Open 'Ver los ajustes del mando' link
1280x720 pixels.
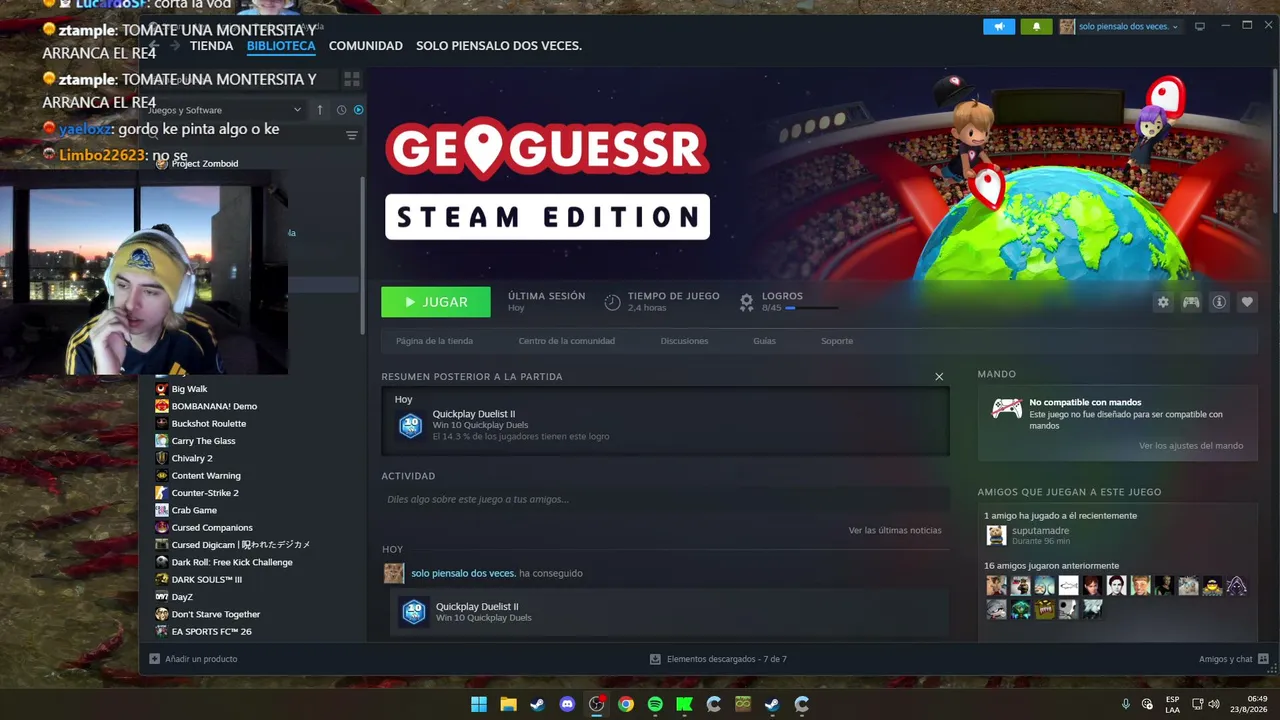(1191, 446)
